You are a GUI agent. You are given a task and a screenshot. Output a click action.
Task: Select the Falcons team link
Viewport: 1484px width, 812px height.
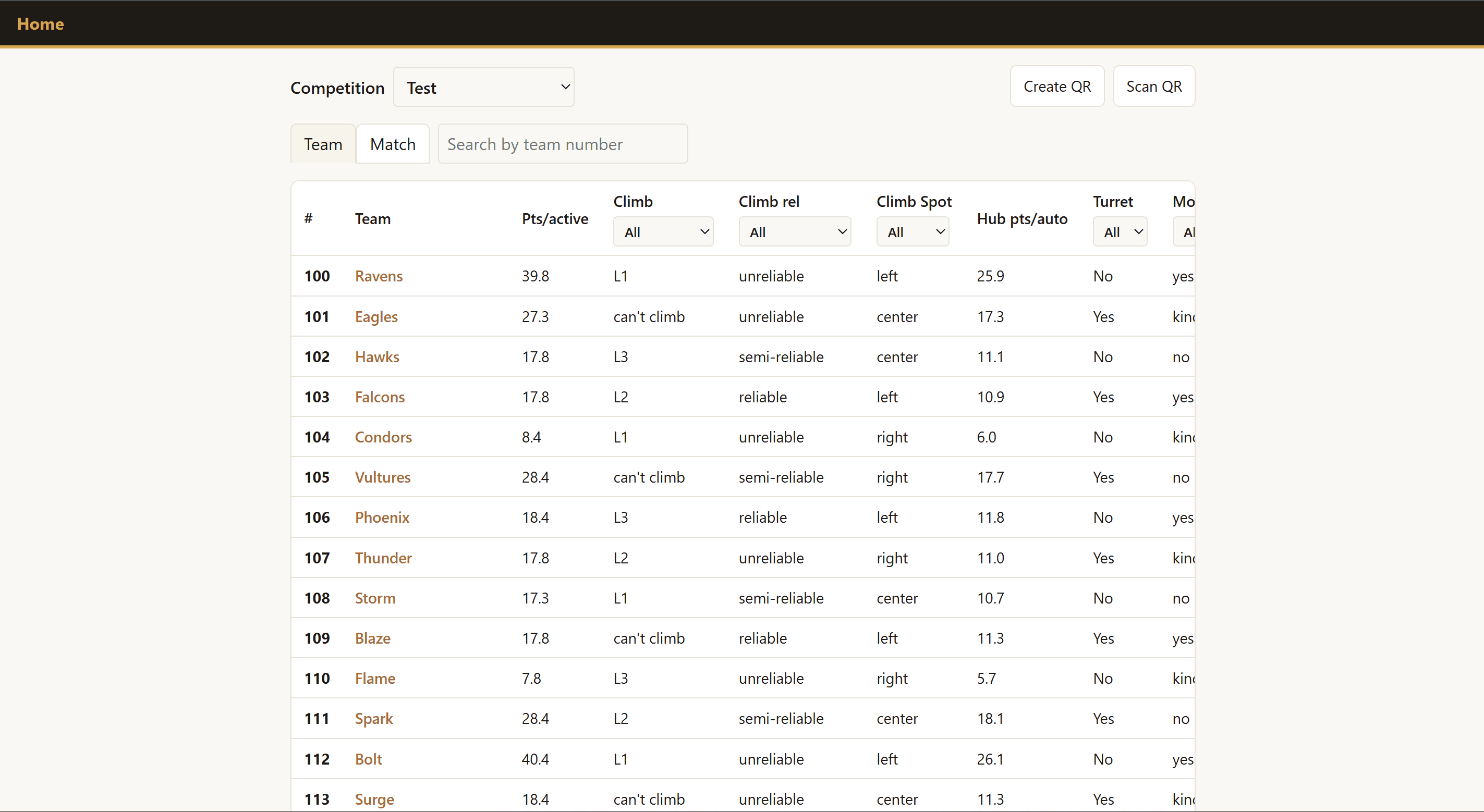point(380,397)
